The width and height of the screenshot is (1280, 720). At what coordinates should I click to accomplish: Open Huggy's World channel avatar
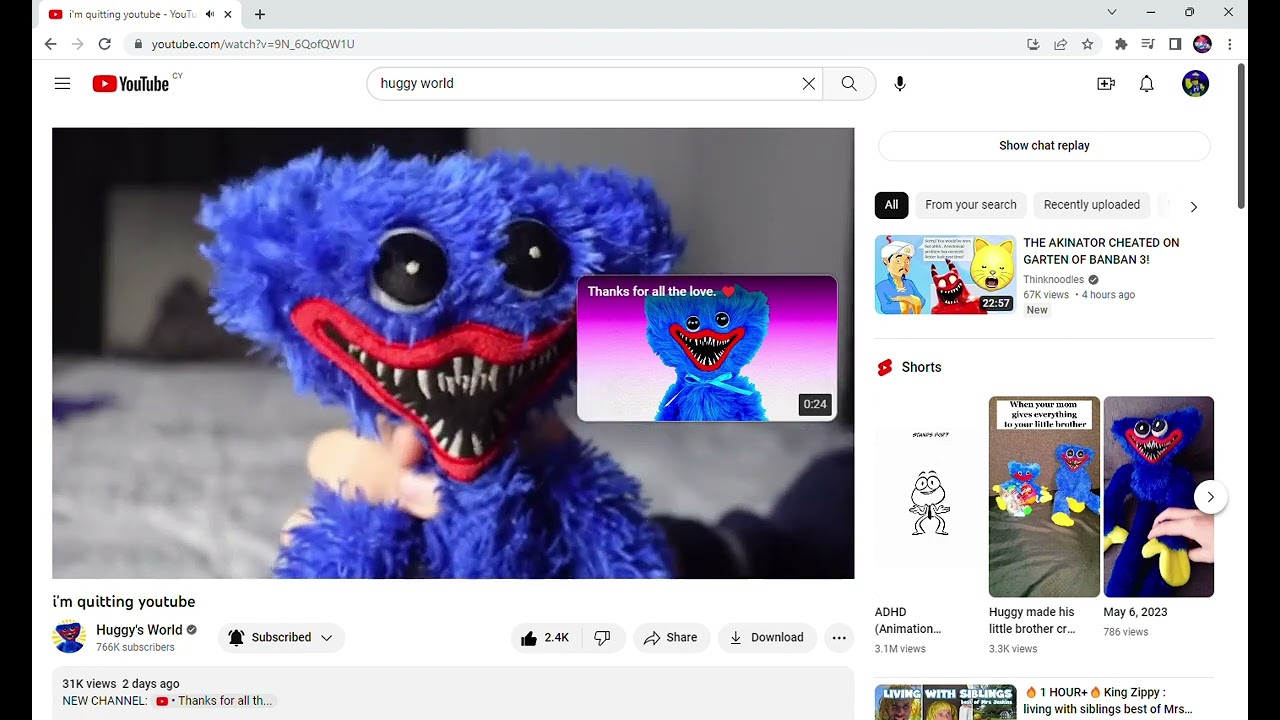(69, 637)
